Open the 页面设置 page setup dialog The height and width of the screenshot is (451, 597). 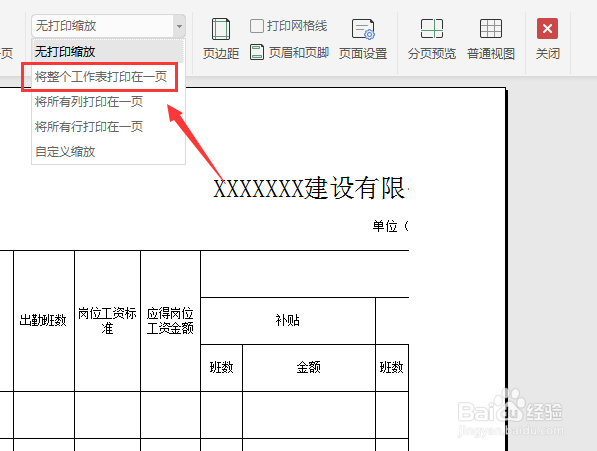pyautogui.click(x=363, y=39)
